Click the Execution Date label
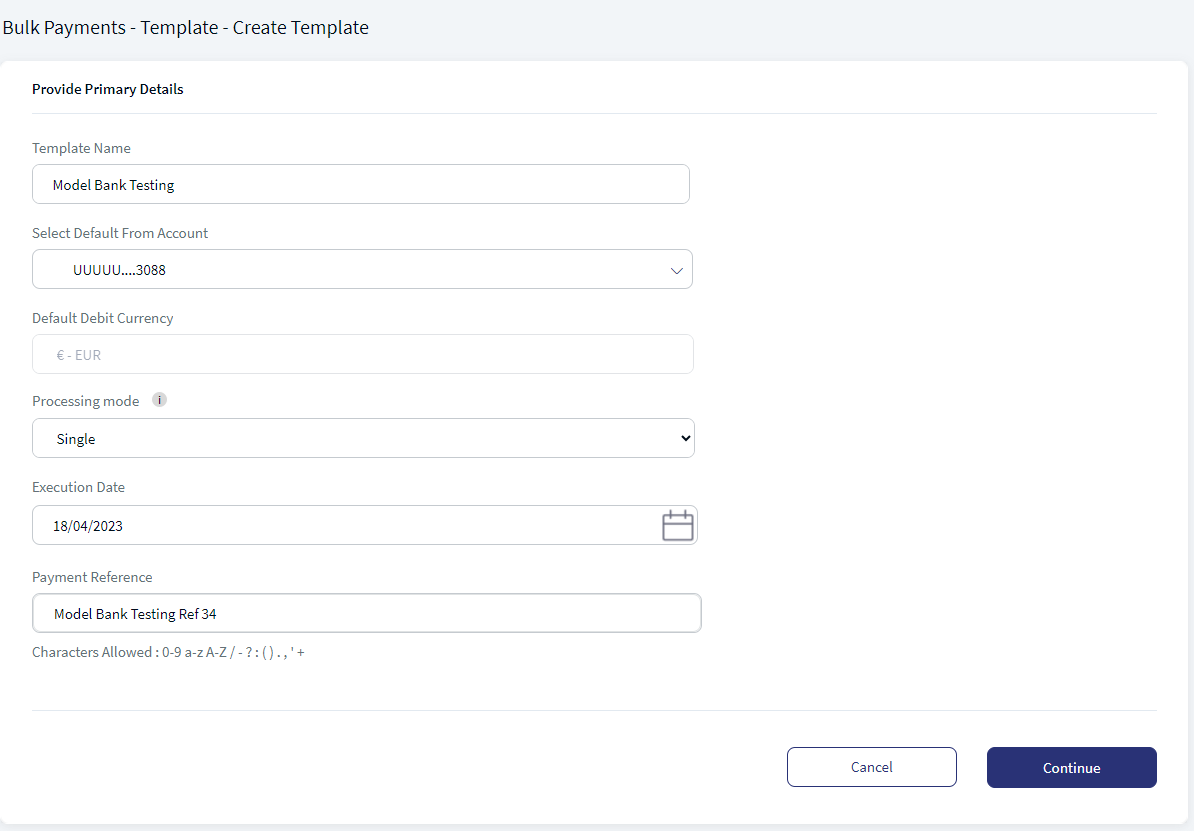The width and height of the screenshot is (1194, 831). click(78, 487)
